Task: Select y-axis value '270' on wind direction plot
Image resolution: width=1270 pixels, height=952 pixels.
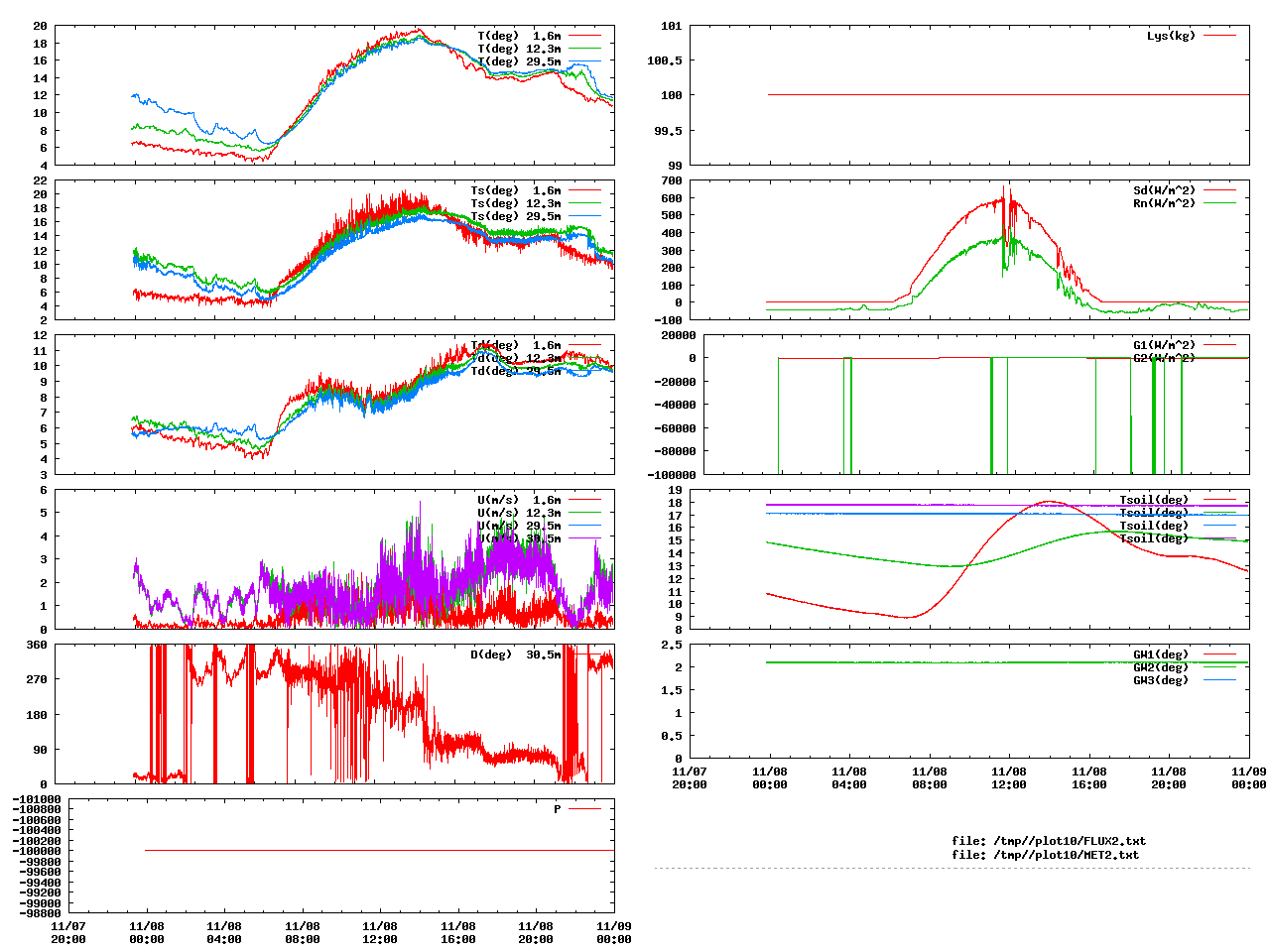Action: tap(37, 679)
